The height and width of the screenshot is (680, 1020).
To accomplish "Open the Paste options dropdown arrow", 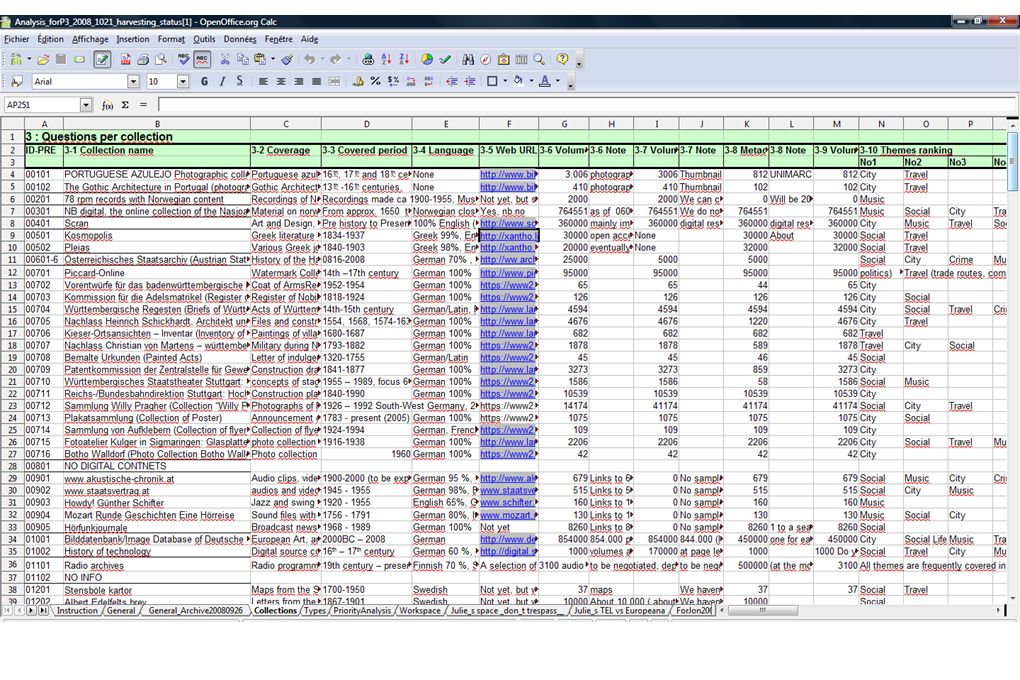I will click(272, 60).
